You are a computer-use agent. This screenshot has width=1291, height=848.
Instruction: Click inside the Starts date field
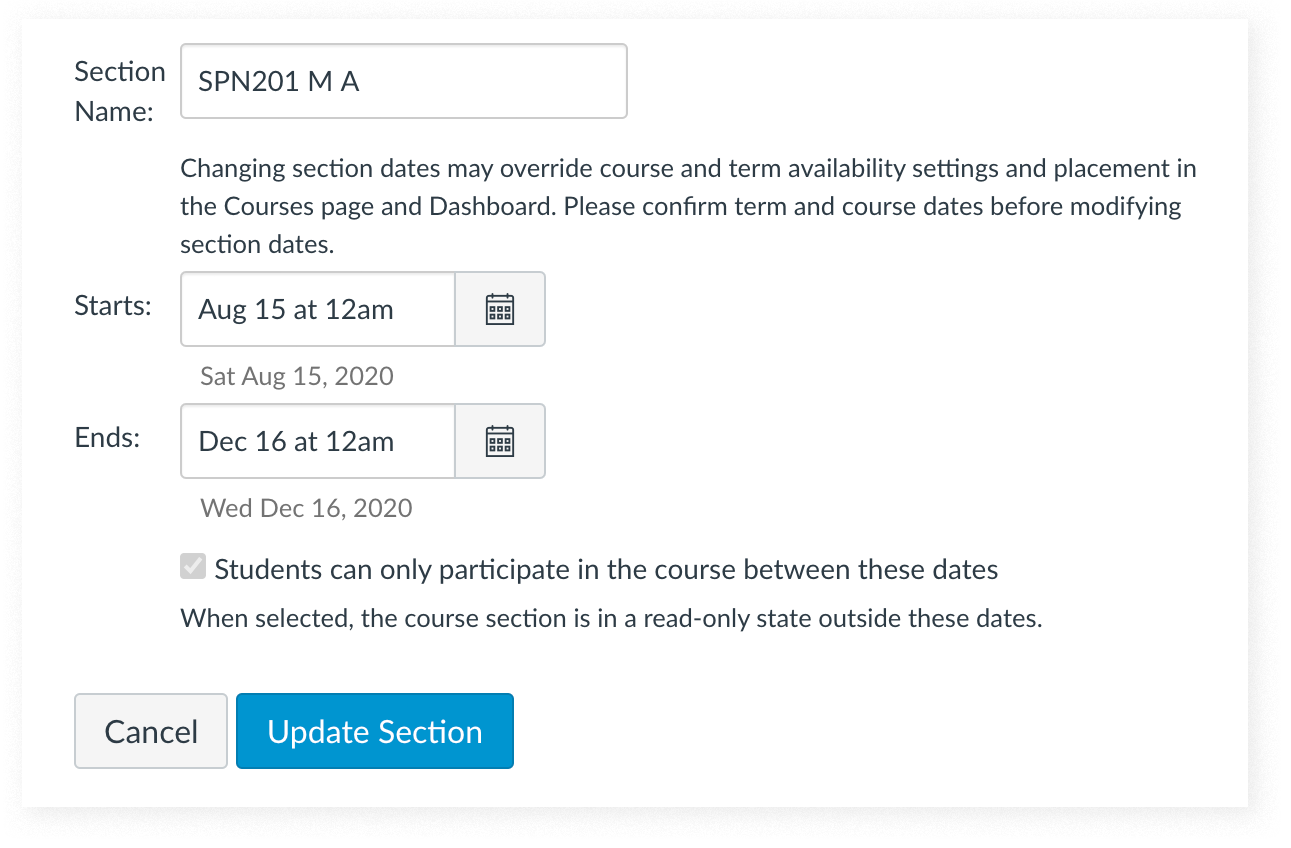tap(317, 309)
